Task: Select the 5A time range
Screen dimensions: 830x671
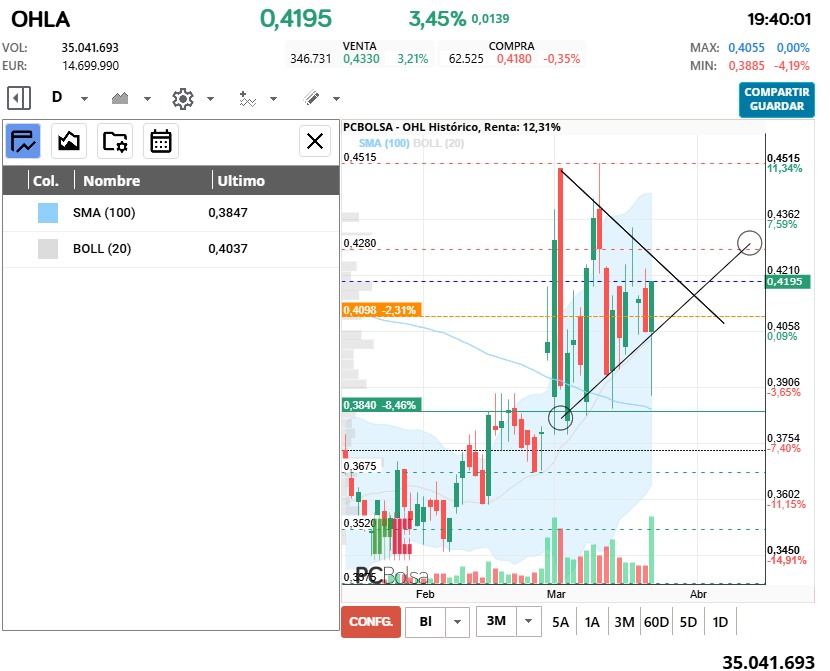Action: [560, 622]
